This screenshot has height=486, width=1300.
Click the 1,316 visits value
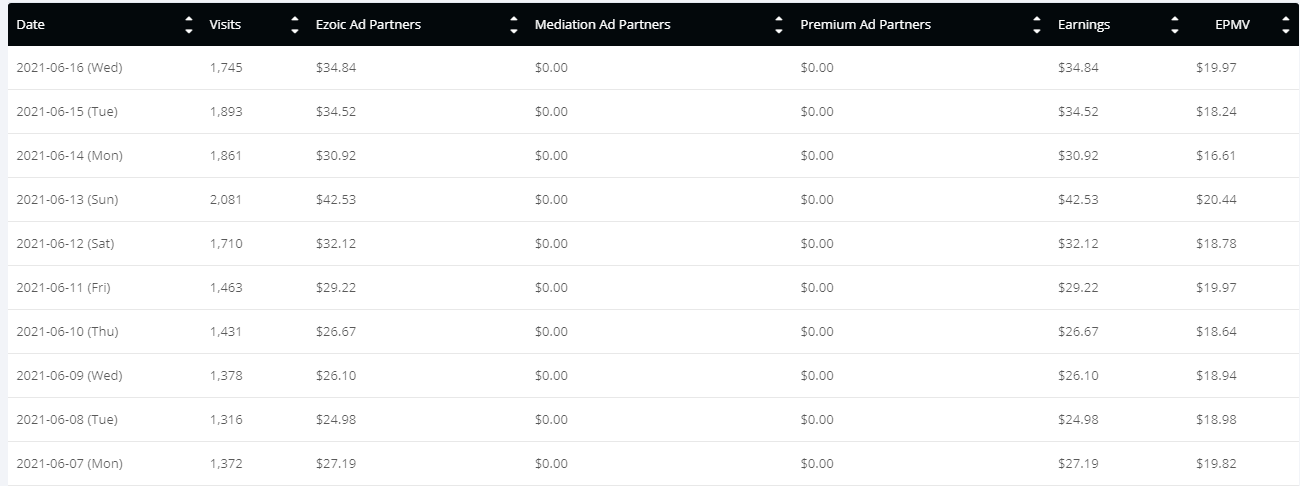pyautogui.click(x=226, y=420)
